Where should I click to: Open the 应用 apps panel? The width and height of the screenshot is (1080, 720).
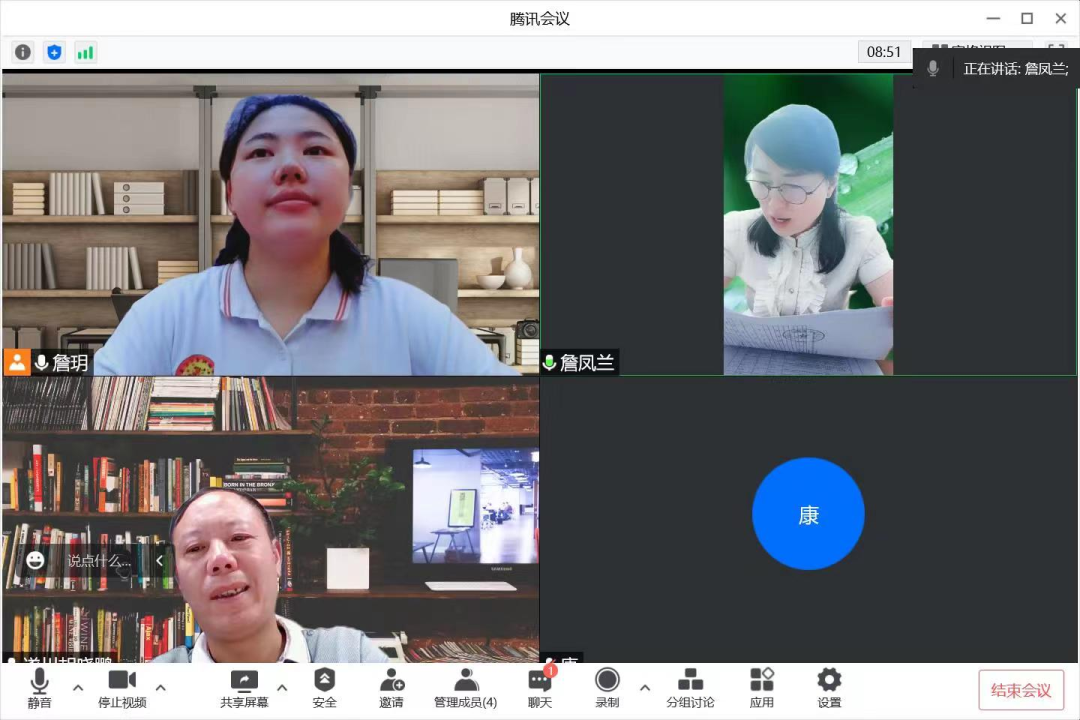762,688
